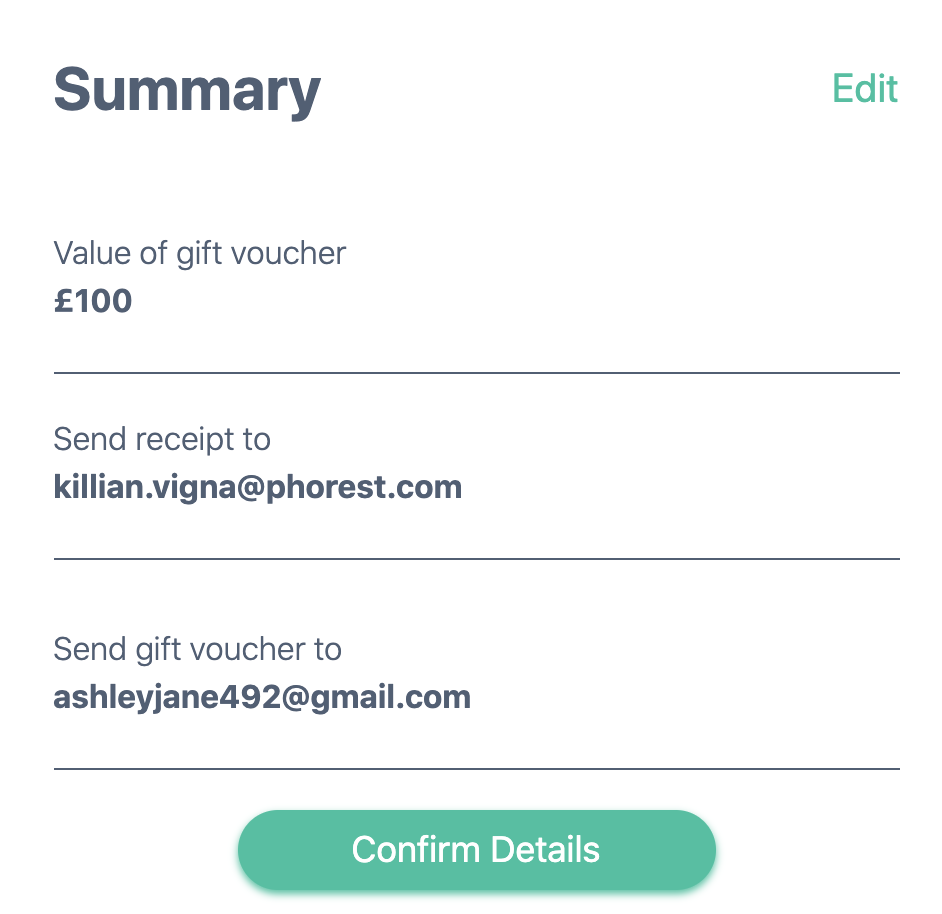
Task: Click the Send gift voucher to label
Action: 197,650
